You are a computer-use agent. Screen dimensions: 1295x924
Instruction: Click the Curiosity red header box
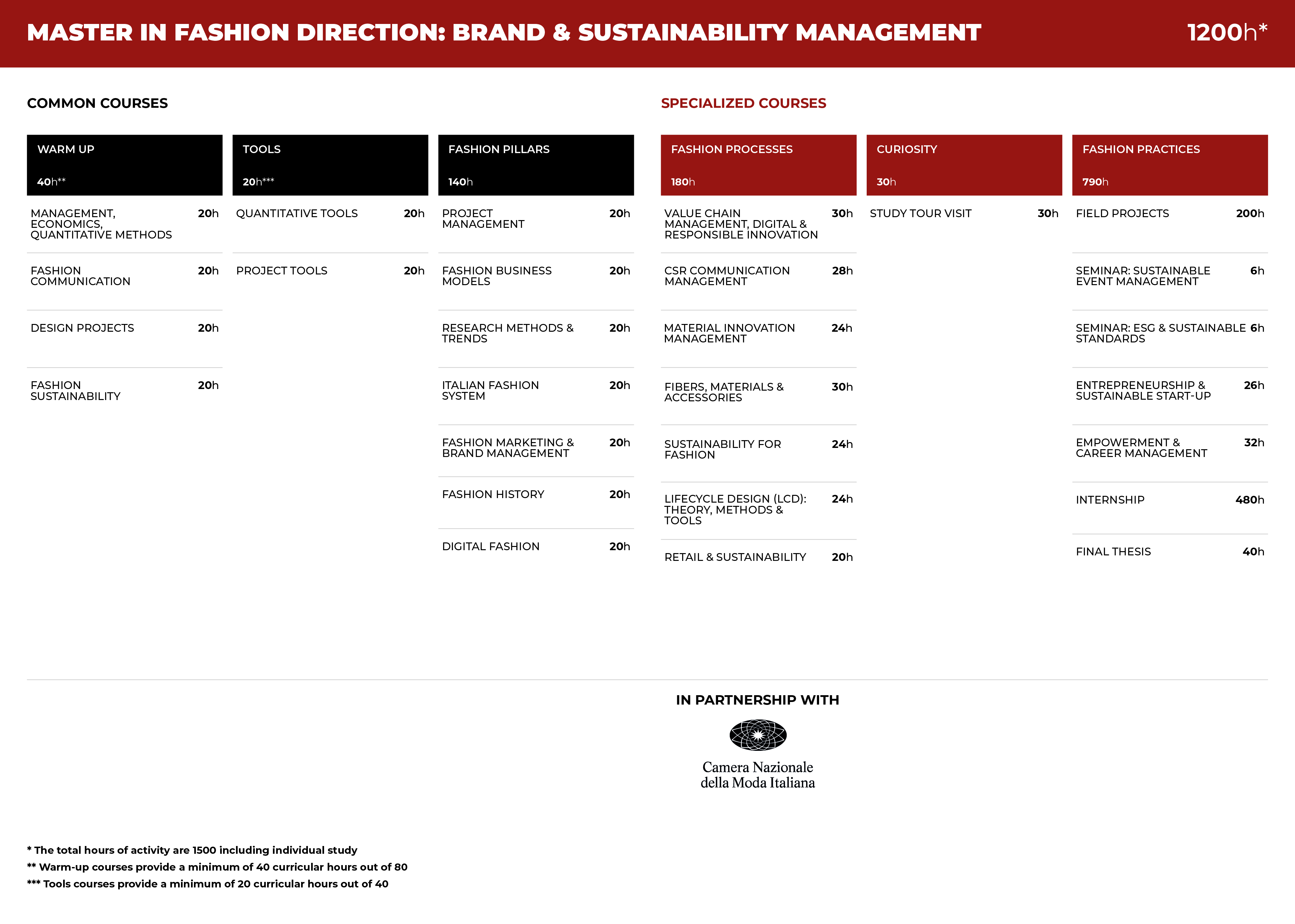click(964, 165)
